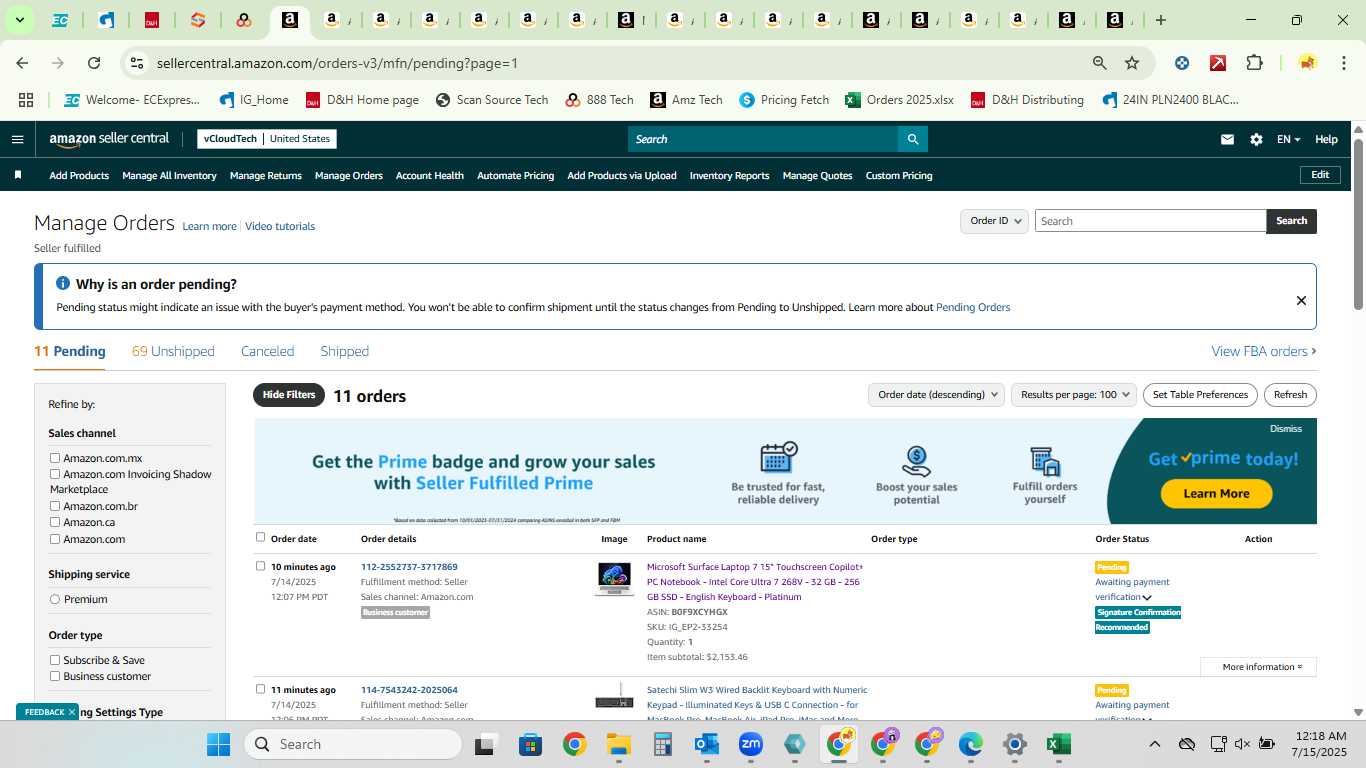Switch to the Unshipped orders tab
Screen dimensions: 1366x768
pyautogui.click(x=173, y=351)
